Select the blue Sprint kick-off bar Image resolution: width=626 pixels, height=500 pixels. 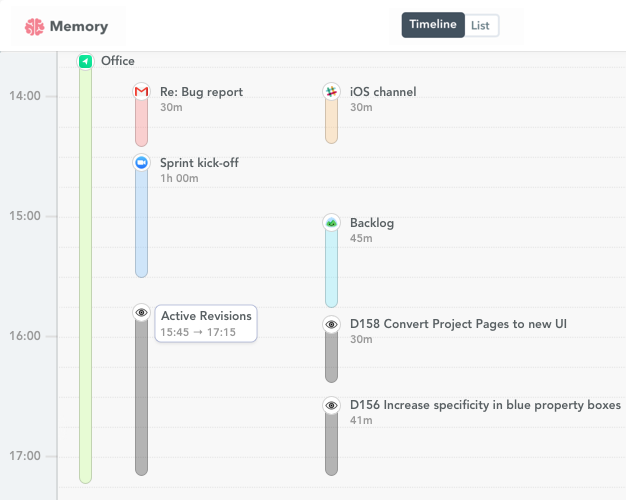click(141, 224)
